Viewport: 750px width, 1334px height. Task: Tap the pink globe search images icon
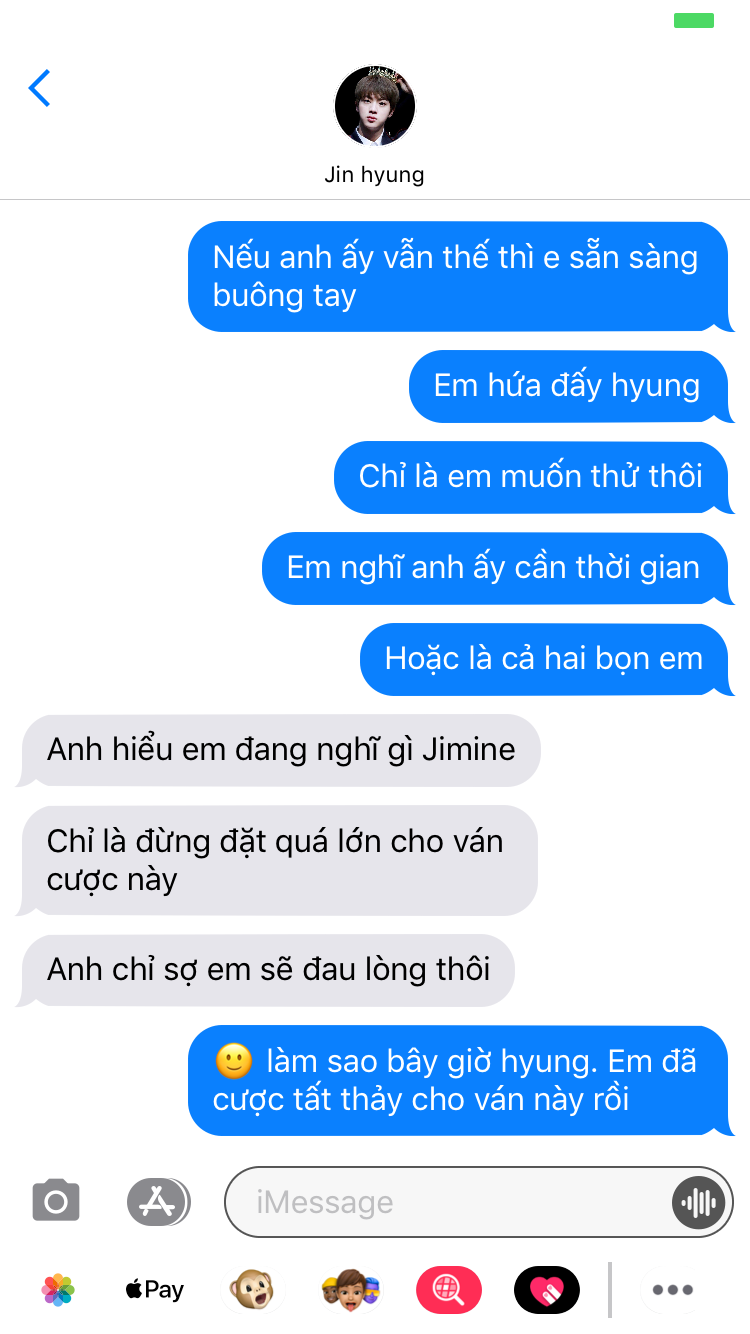pos(448,1290)
